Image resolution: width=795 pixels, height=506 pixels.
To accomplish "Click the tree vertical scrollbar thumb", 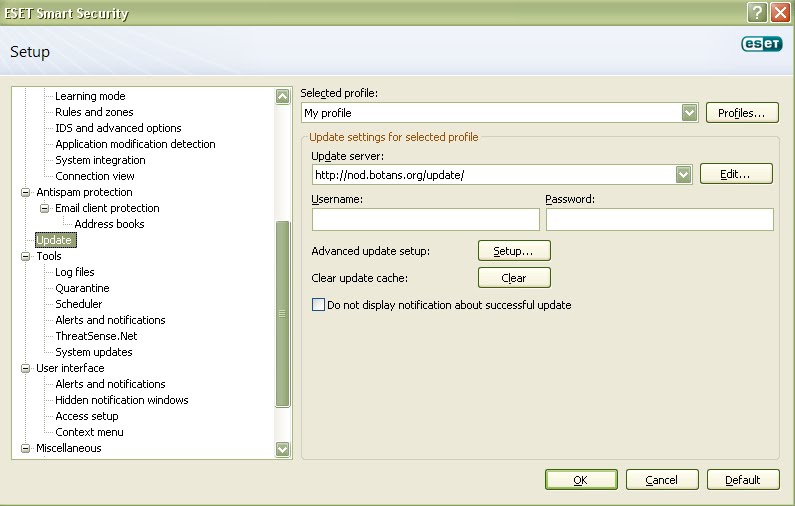I will click(x=282, y=314).
